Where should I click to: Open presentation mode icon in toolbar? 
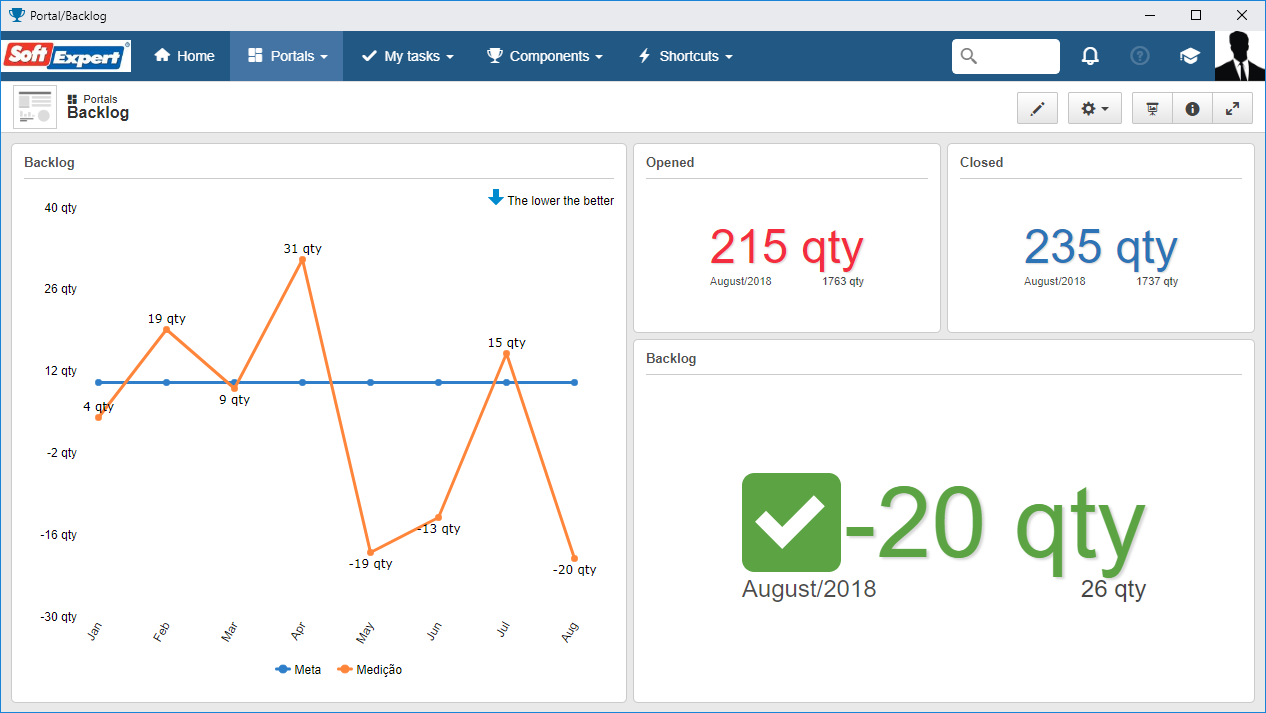point(1153,108)
